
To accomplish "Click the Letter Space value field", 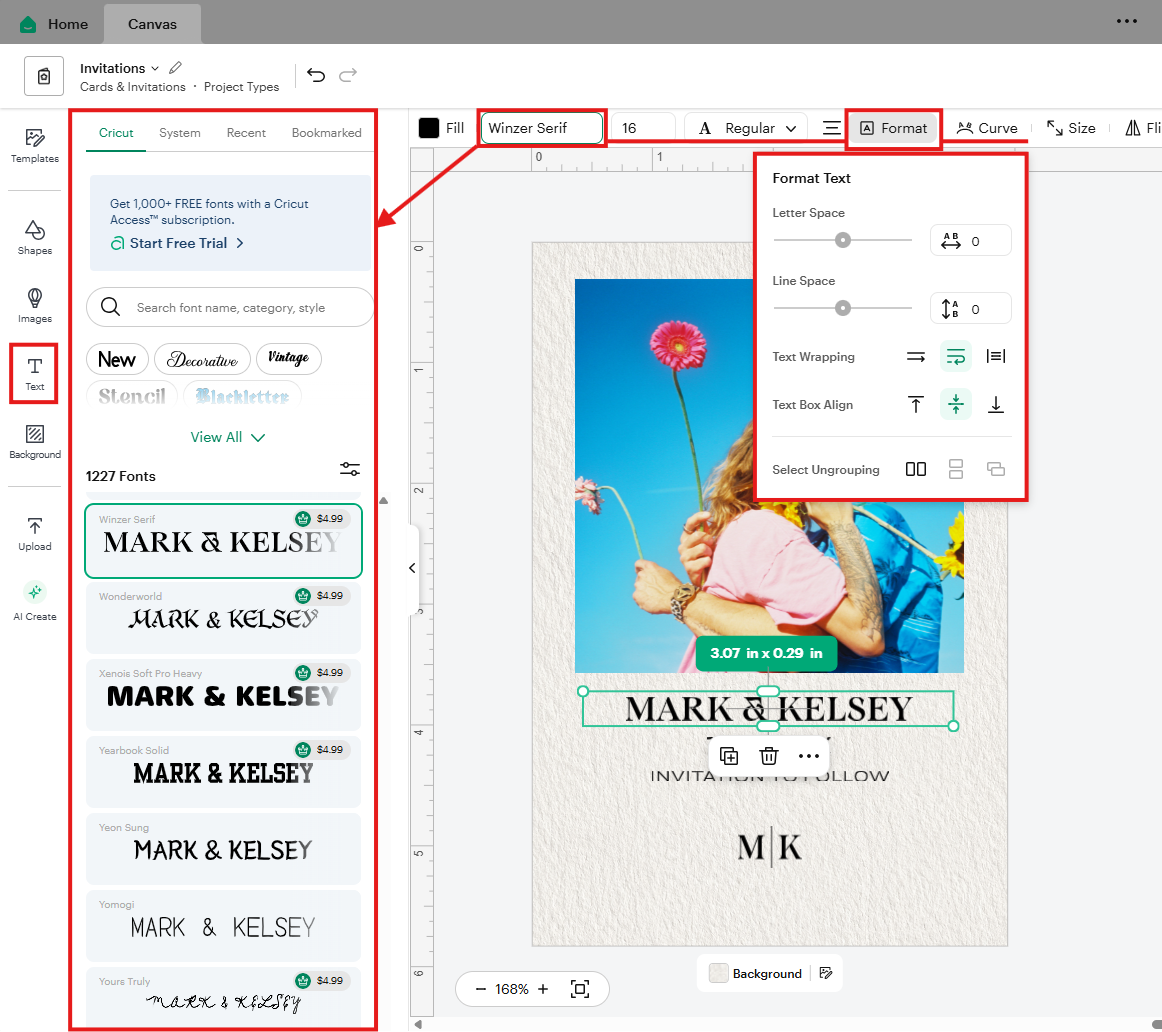I will click(970, 241).
